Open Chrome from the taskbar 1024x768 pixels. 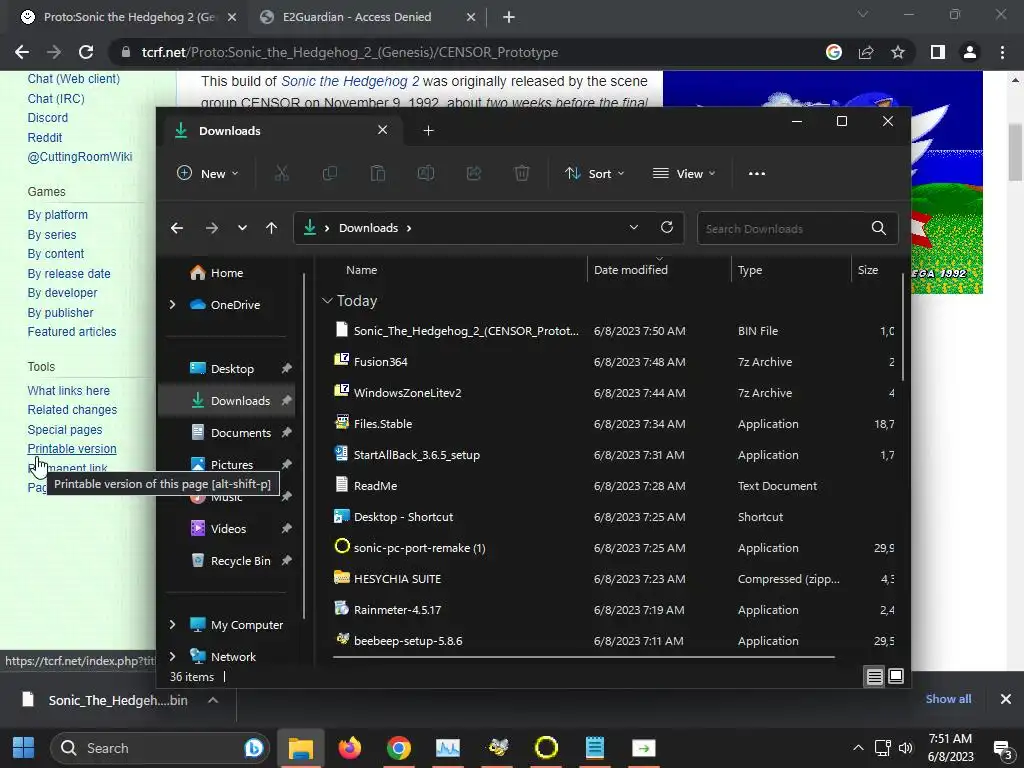(x=399, y=748)
